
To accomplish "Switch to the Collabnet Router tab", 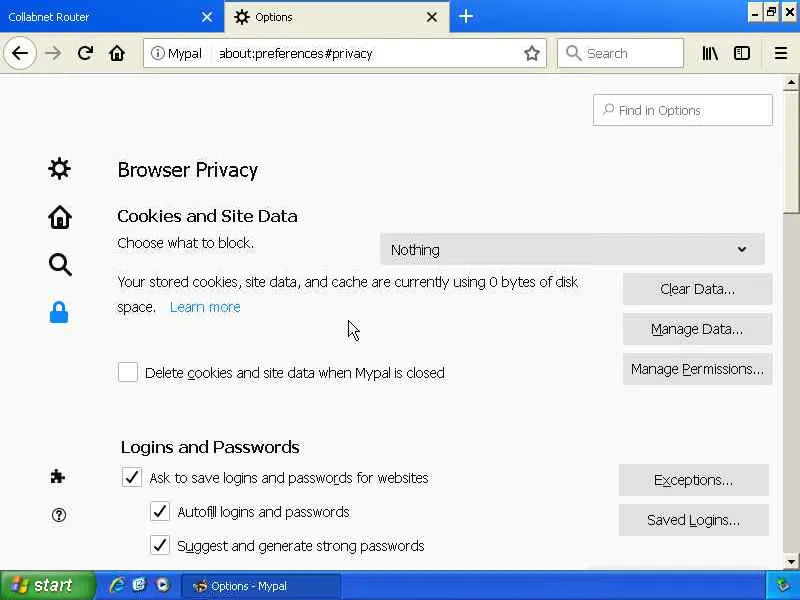I will point(100,17).
